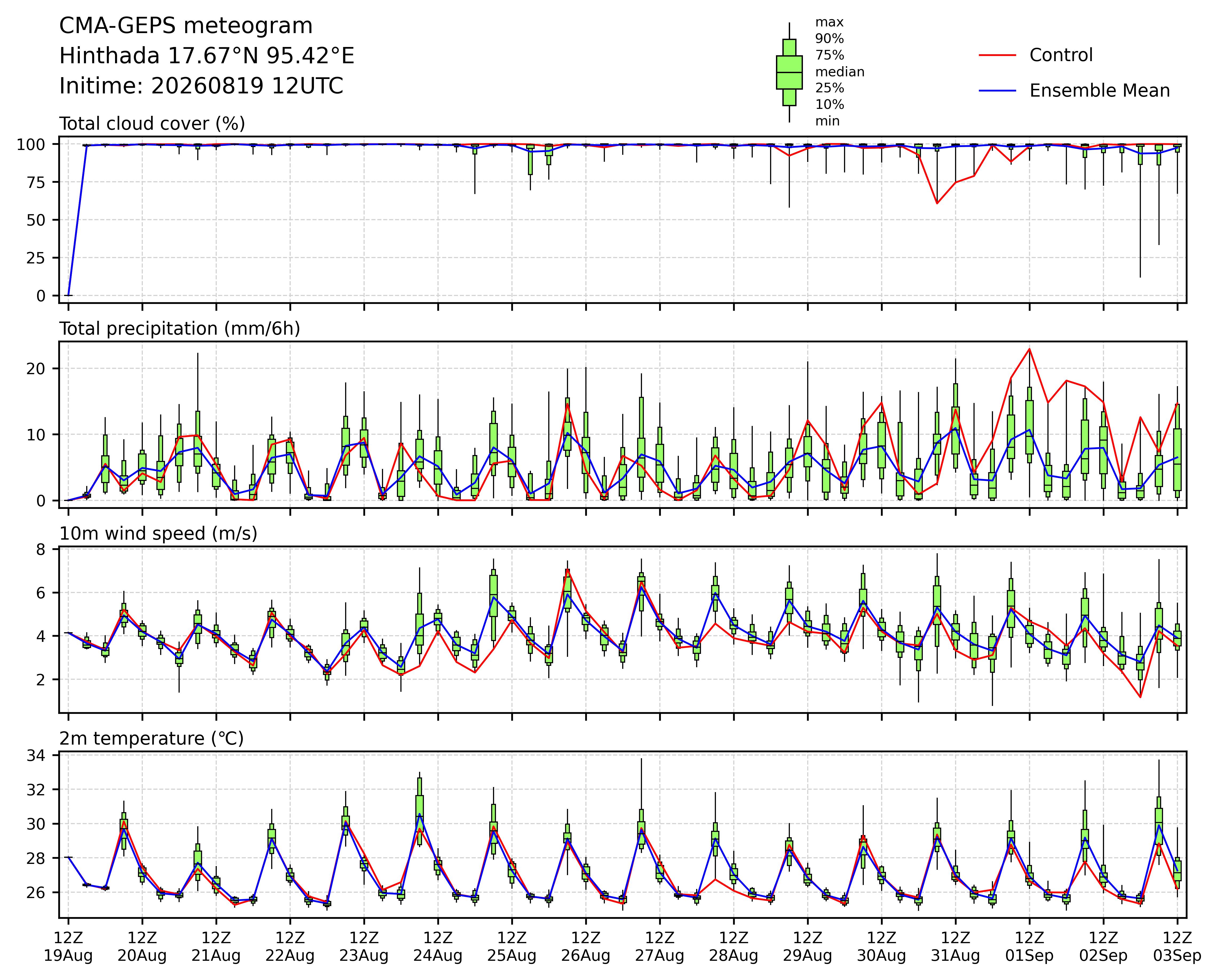
Task: Click the '12Z 31Aug' x-axis label
Action: coord(955,947)
